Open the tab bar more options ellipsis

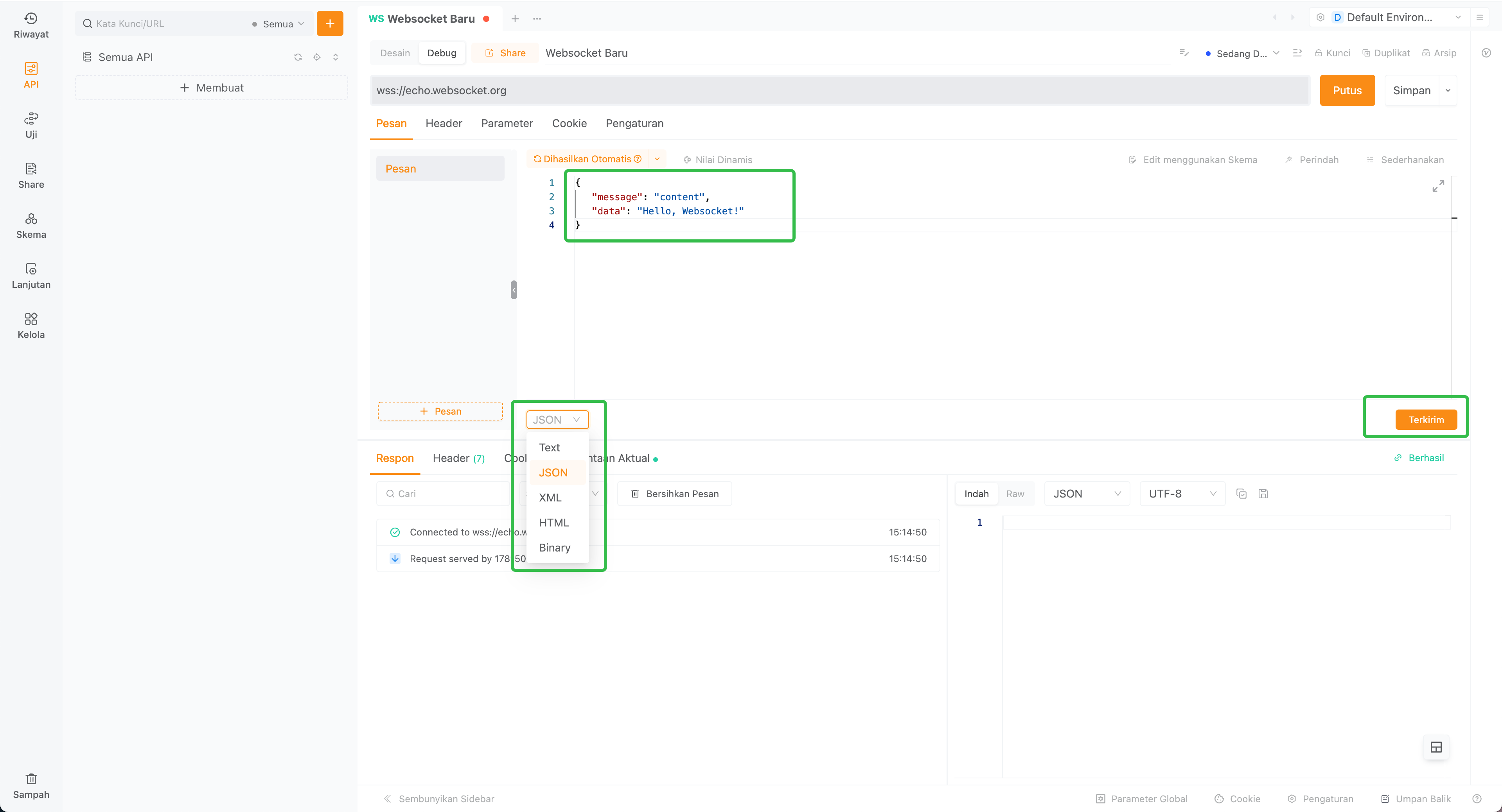pos(537,19)
